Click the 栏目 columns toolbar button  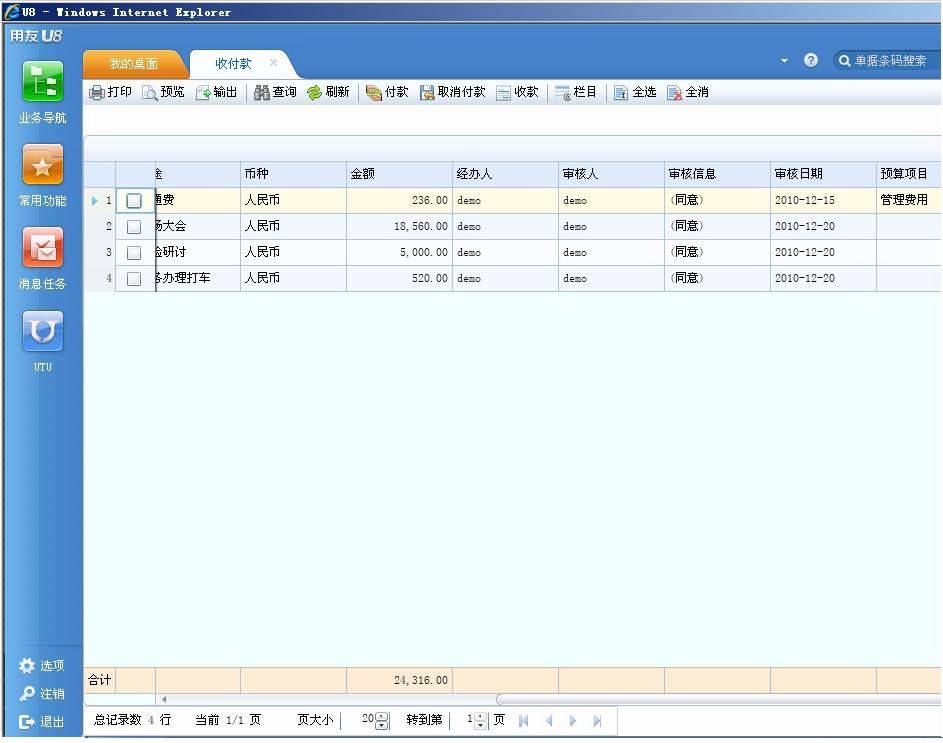(576, 92)
